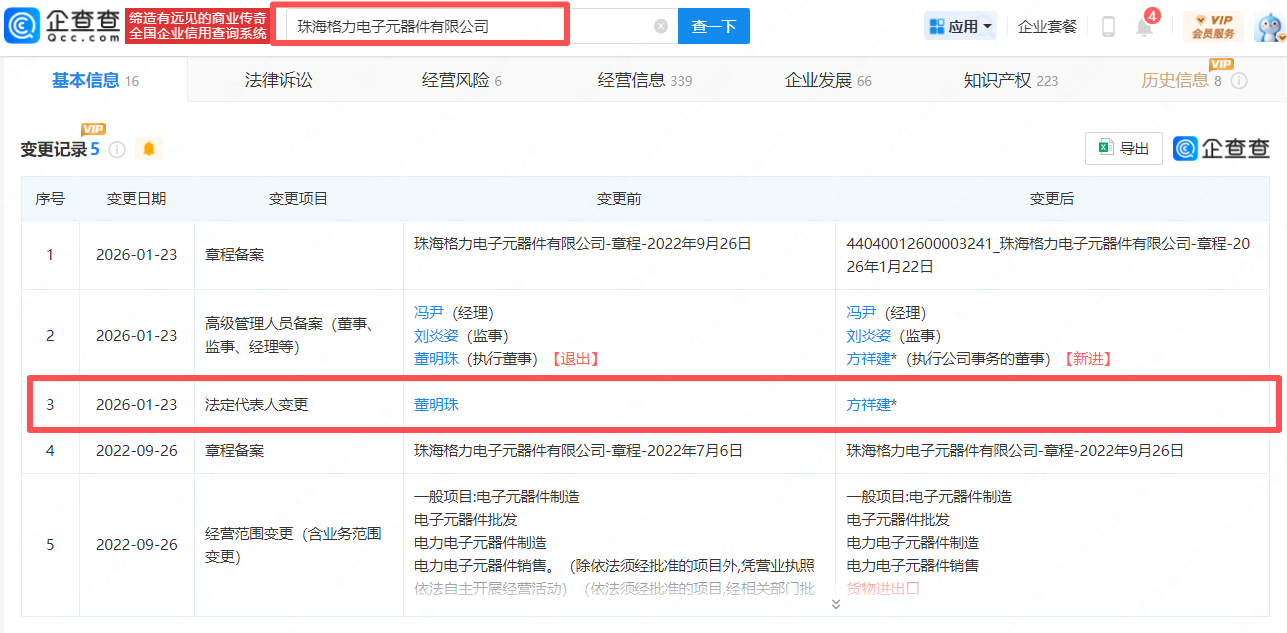
Task: Open 方祥建 link in legal representative row
Action: (868, 405)
